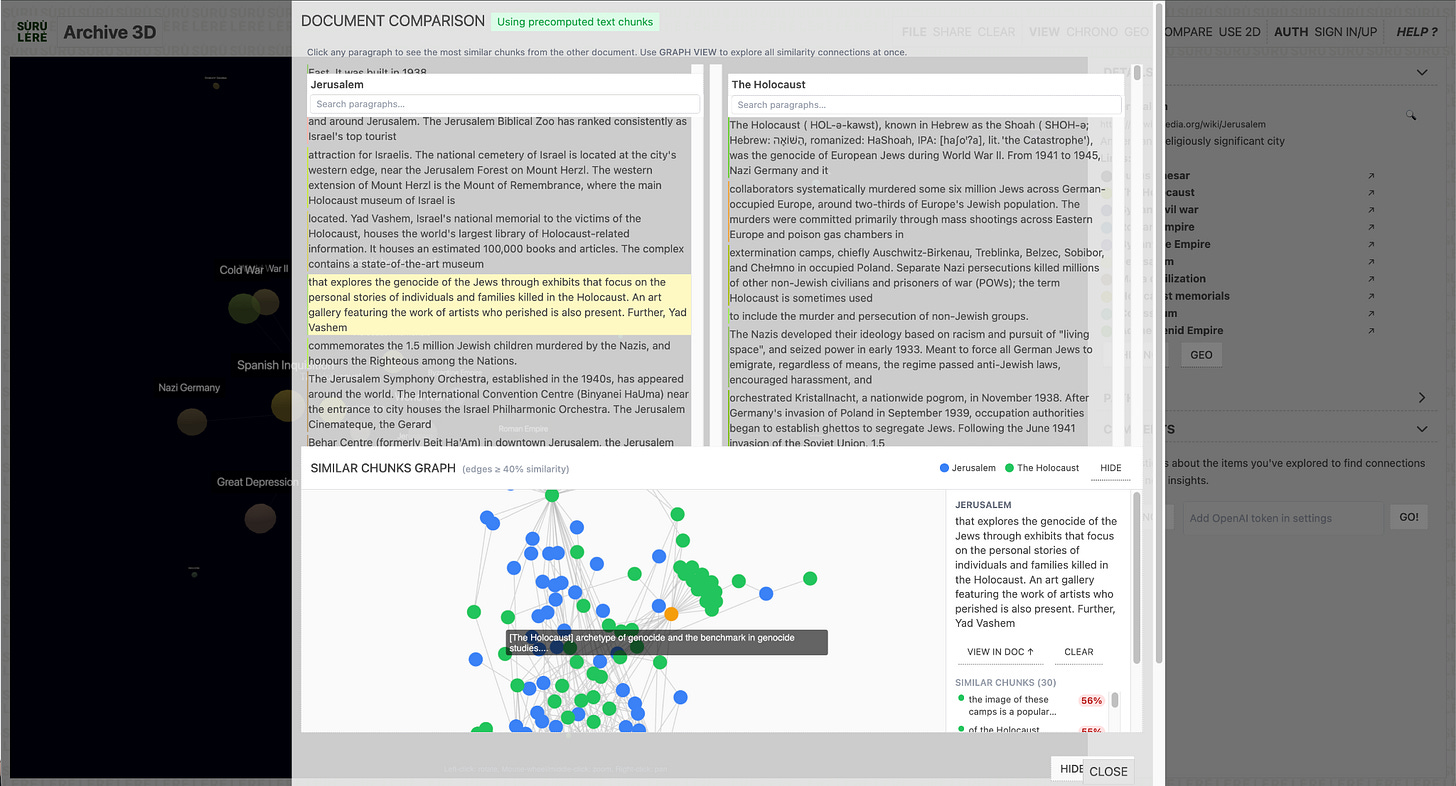This screenshot has width=1456, height=786.
Task: Click the graph side panel scrollbar
Action: click(1136, 576)
